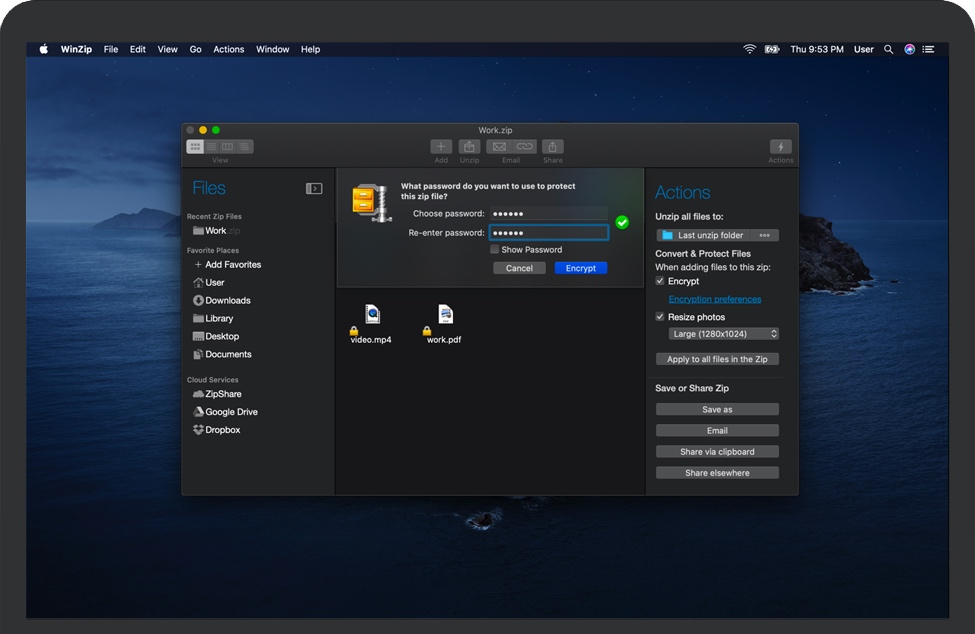The height and width of the screenshot is (634, 975).
Task: Switch to the fourth view mode icon
Action: [244, 147]
